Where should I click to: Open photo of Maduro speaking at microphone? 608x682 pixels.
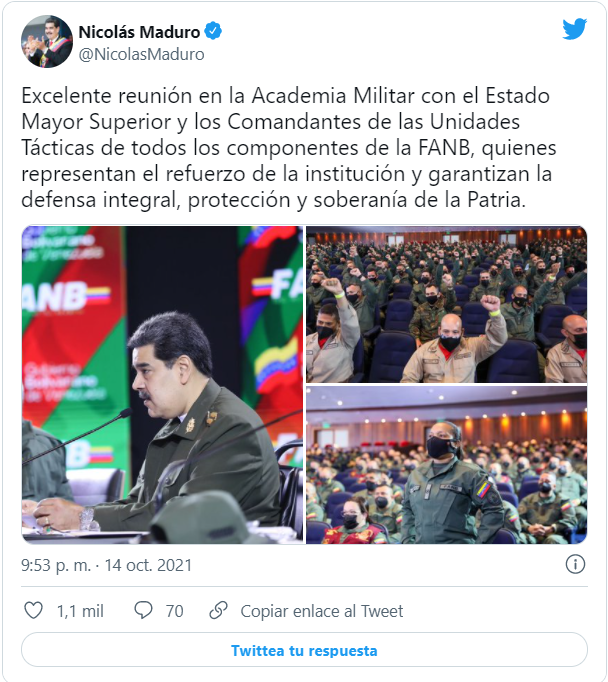click(x=162, y=384)
